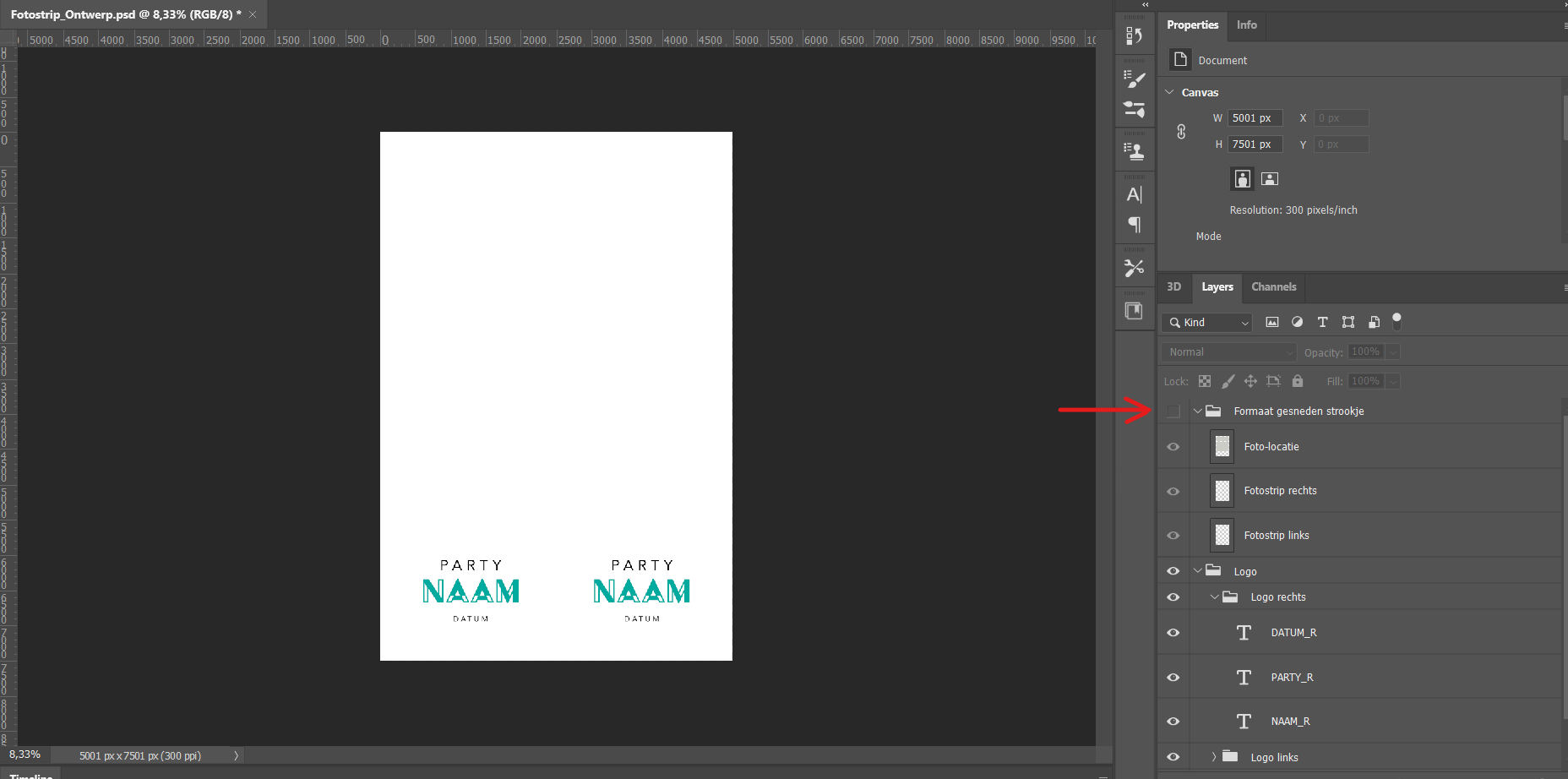Toggle the layer filtering on/off switch
Viewport: 1568px width, 779px height.
pos(1396,321)
